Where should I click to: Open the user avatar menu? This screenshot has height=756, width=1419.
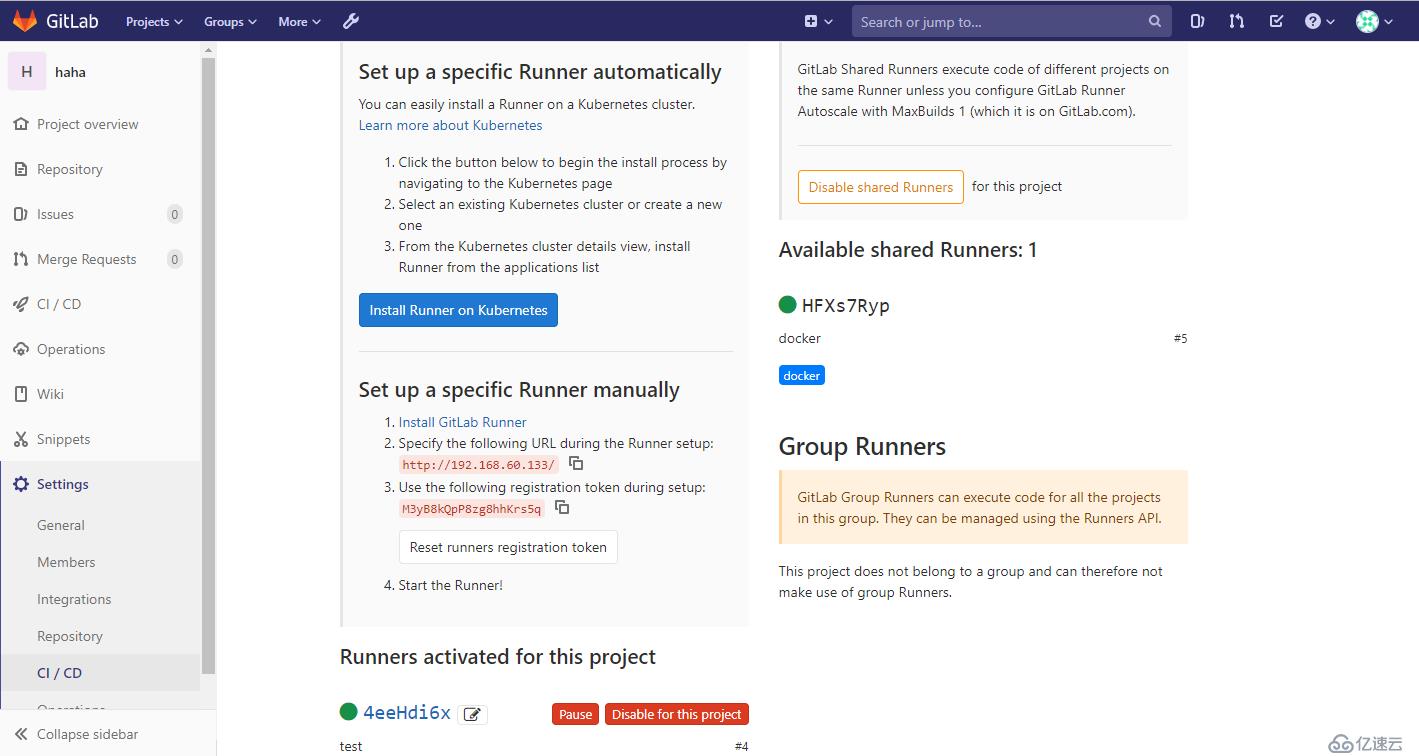pos(1375,21)
